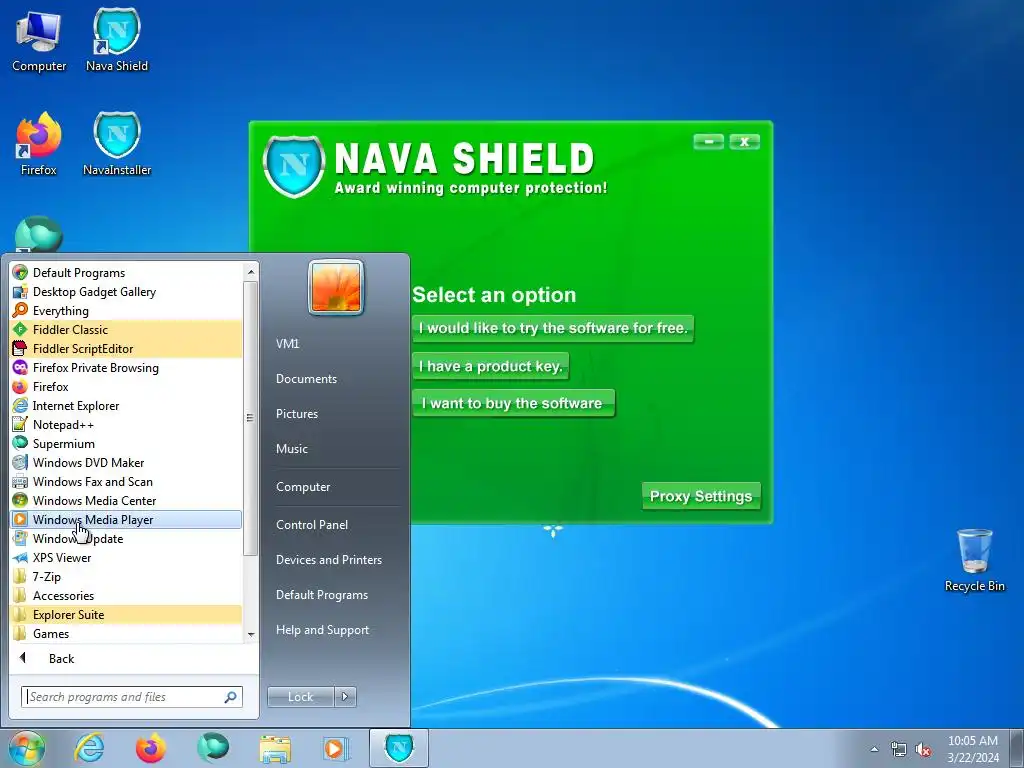Screen dimensions: 1024x768
Task: Open Firefox Private Browsing
Action: 127,368
